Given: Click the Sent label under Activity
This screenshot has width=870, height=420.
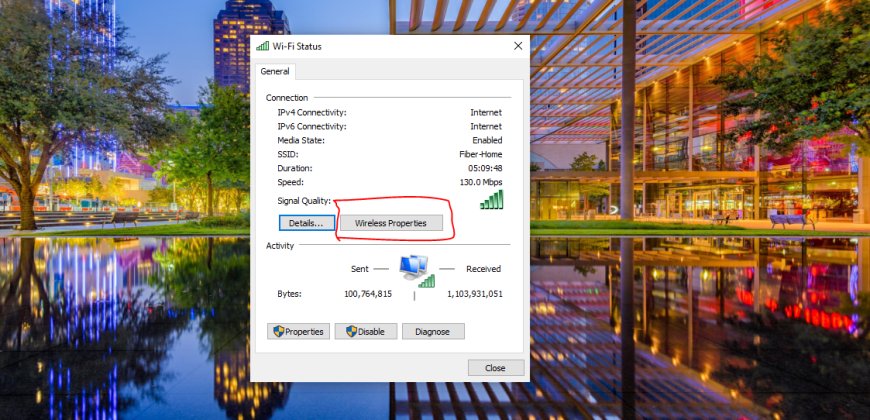Looking at the screenshot, I should (360, 269).
